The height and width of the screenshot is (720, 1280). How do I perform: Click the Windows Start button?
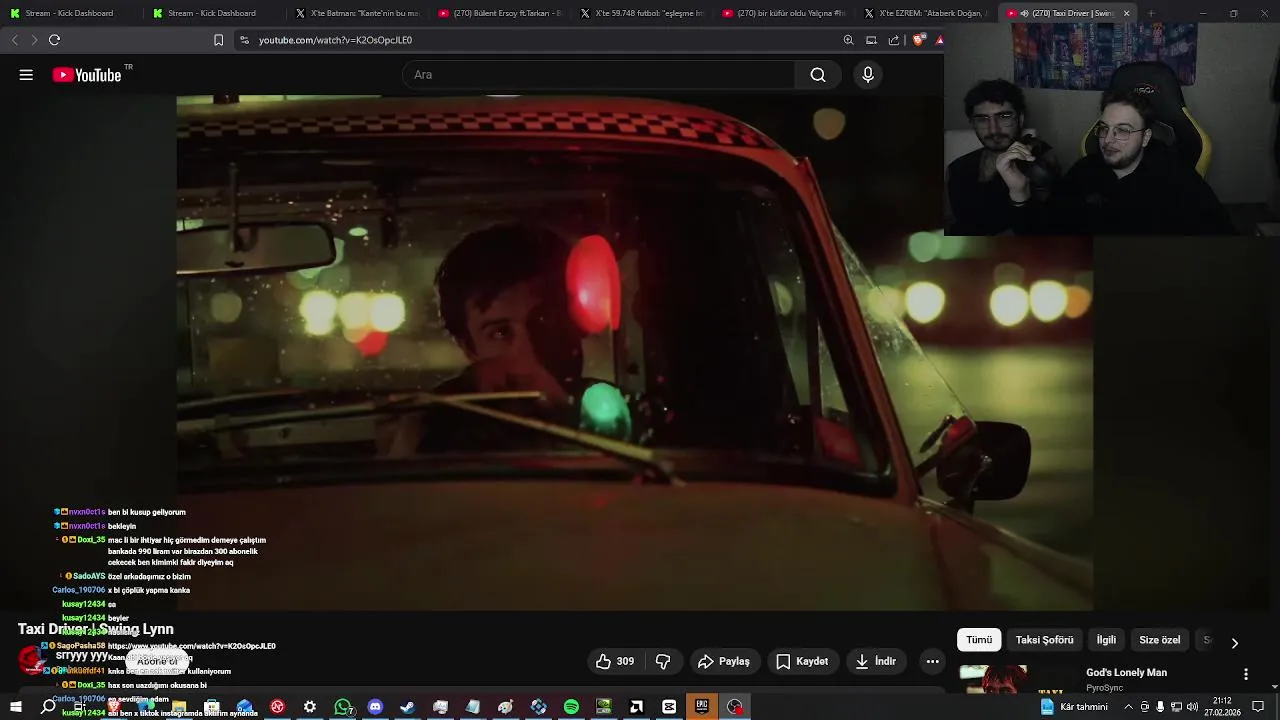pyautogui.click(x=15, y=707)
